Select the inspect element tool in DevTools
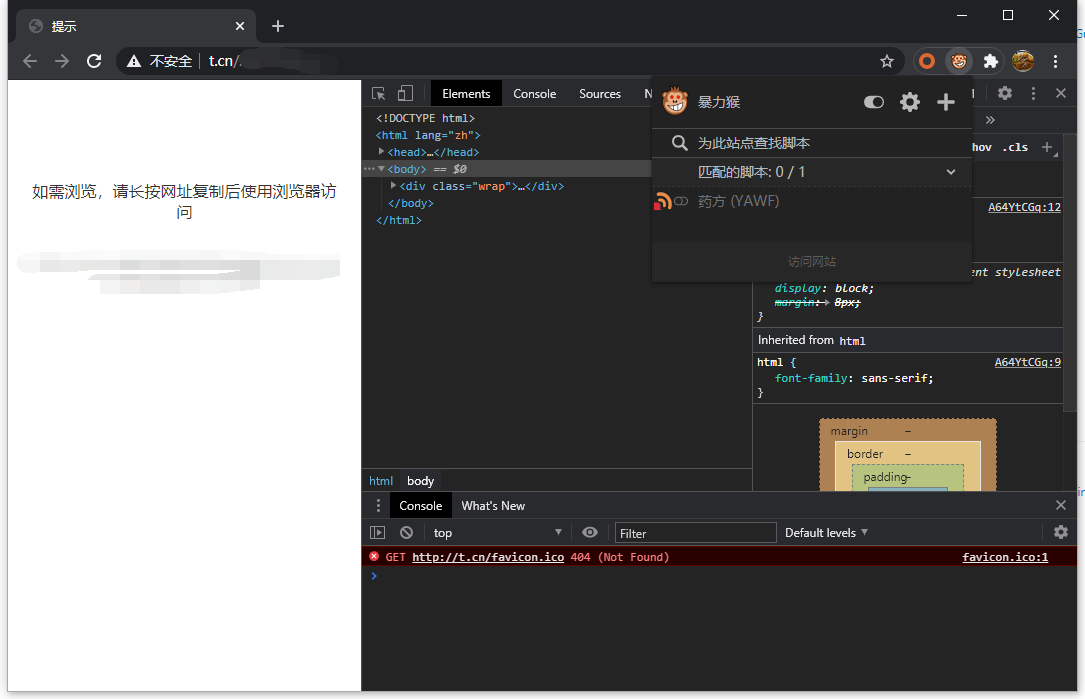This screenshot has width=1085, height=699. click(x=378, y=92)
